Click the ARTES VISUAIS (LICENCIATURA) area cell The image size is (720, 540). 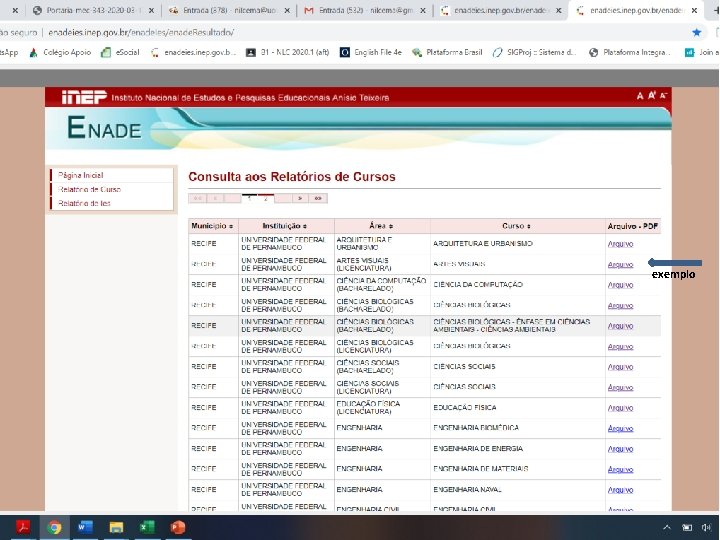coord(382,264)
